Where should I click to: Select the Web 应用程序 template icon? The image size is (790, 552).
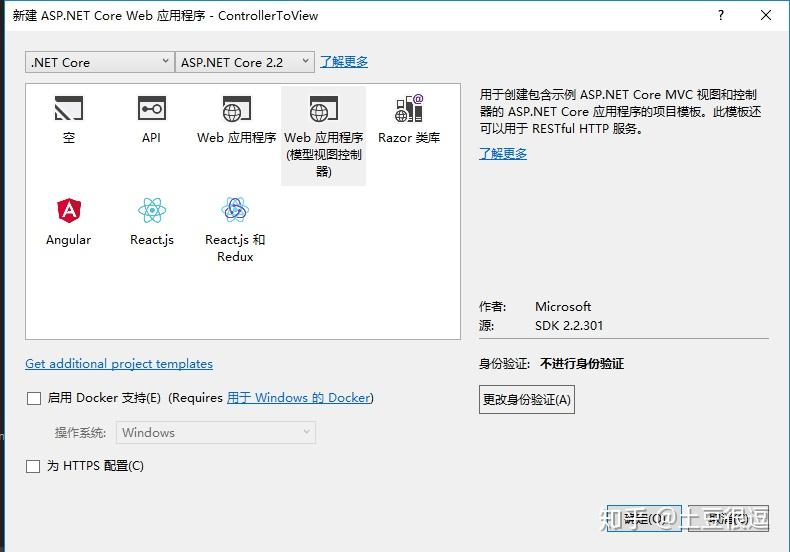pos(236,108)
